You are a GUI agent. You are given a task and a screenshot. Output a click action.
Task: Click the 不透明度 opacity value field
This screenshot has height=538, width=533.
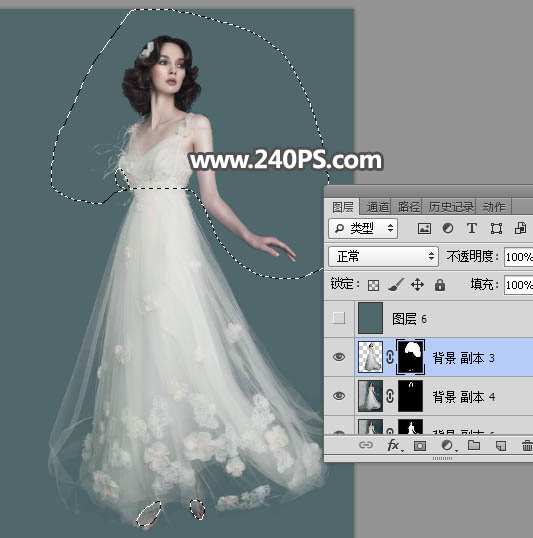click(x=518, y=257)
